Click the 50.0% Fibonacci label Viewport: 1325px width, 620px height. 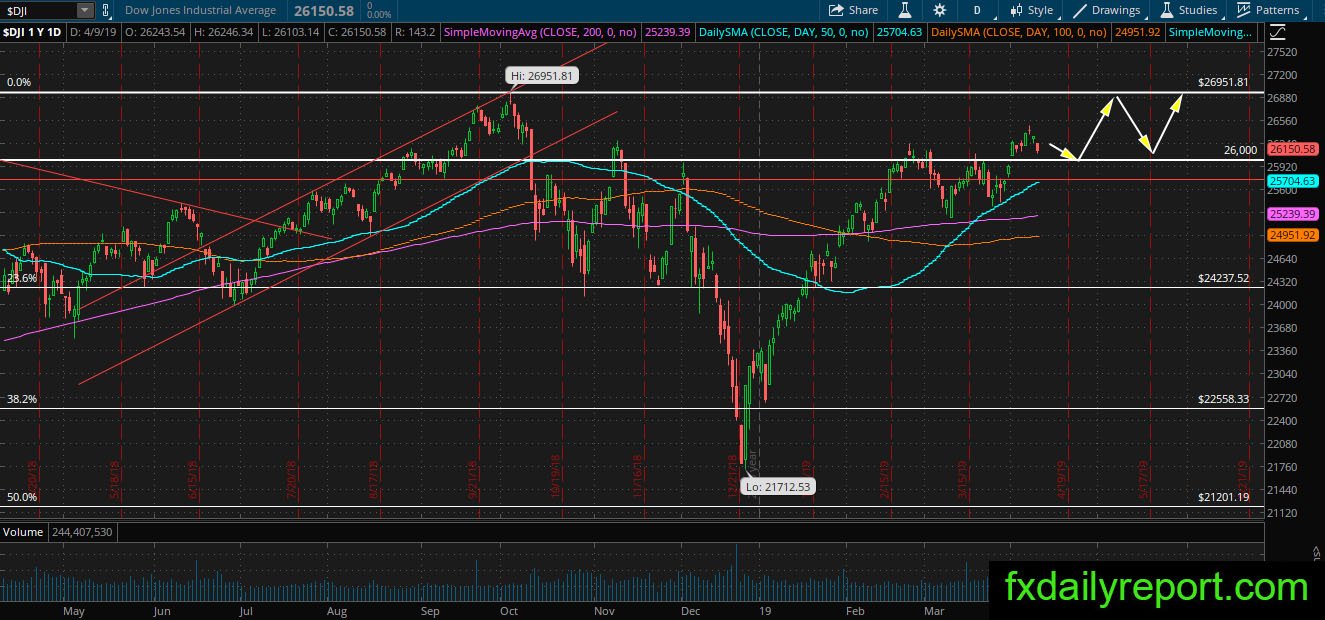[x=21, y=496]
